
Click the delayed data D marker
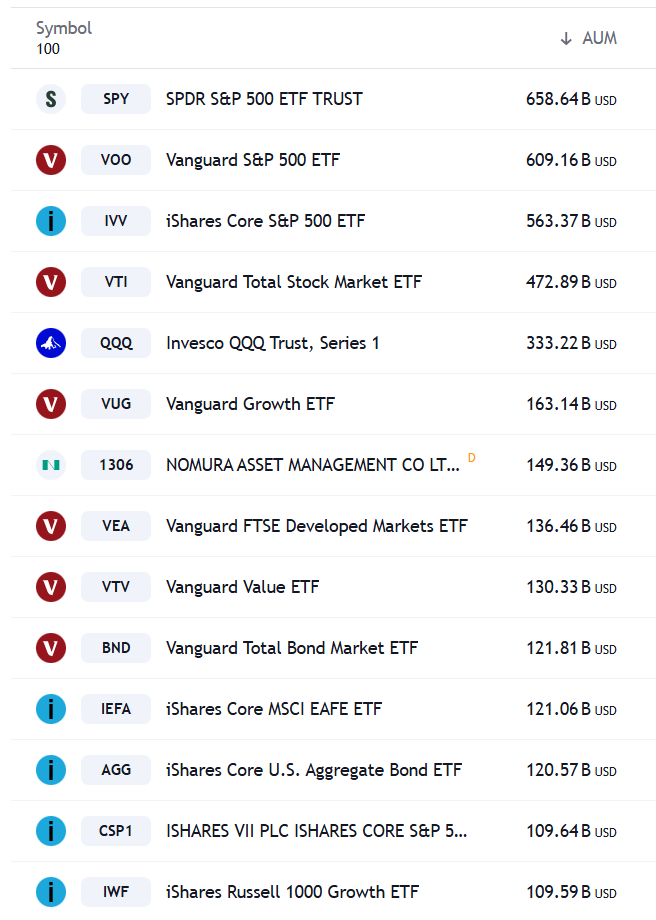[471, 458]
